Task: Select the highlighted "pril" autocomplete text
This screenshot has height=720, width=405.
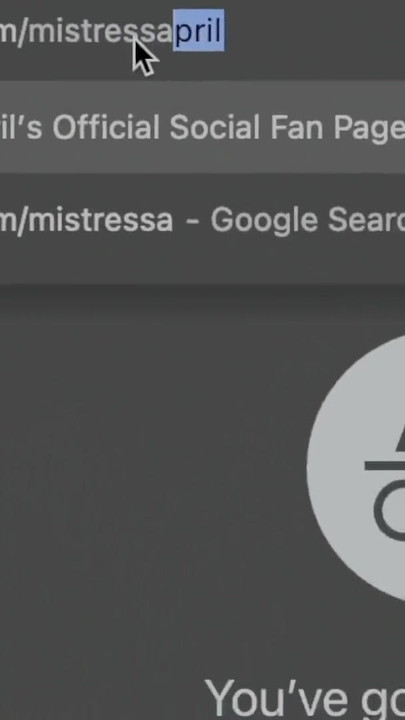Action: point(198,30)
